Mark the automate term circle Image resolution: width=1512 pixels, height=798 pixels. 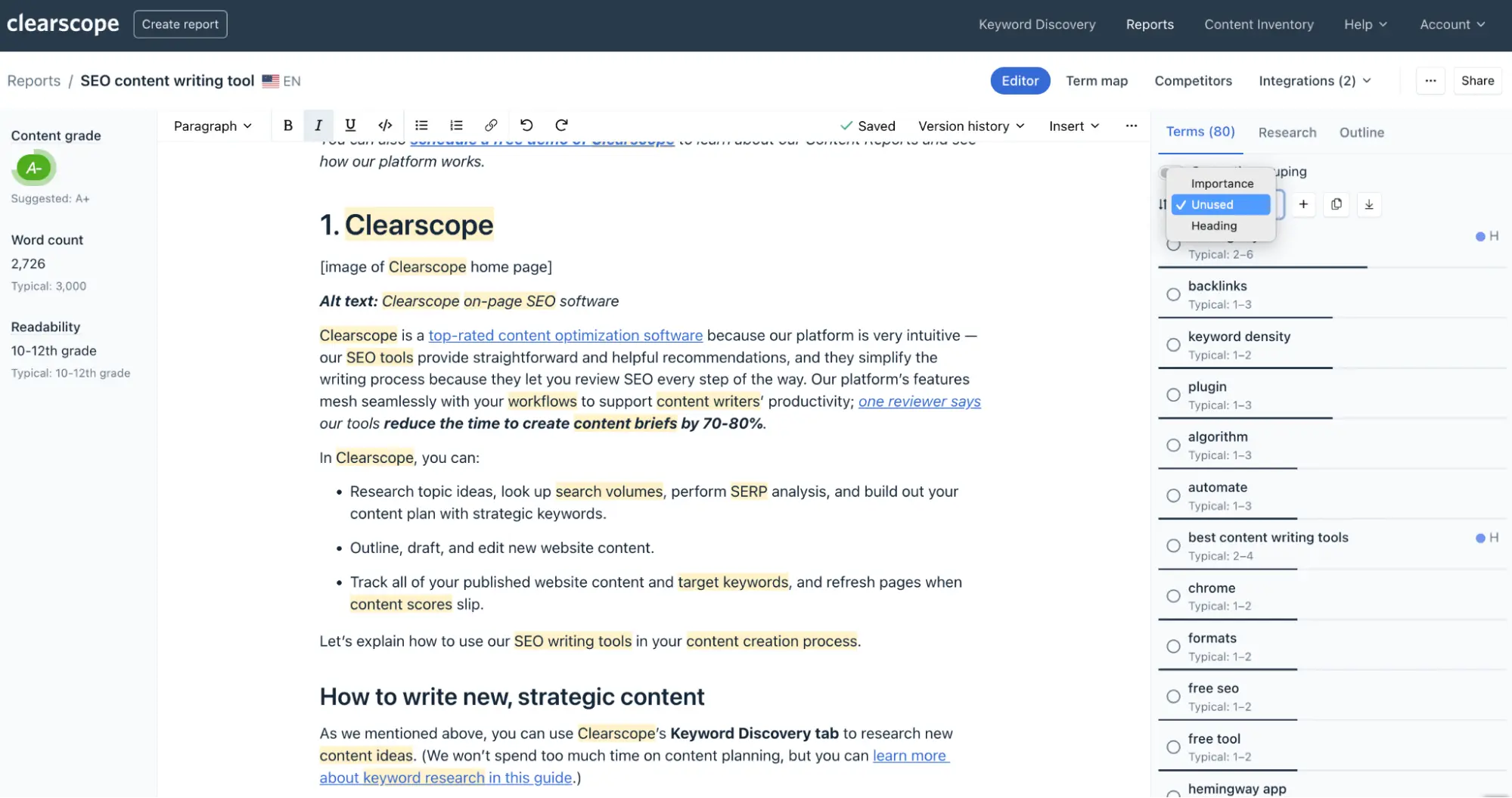coord(1173,495)
